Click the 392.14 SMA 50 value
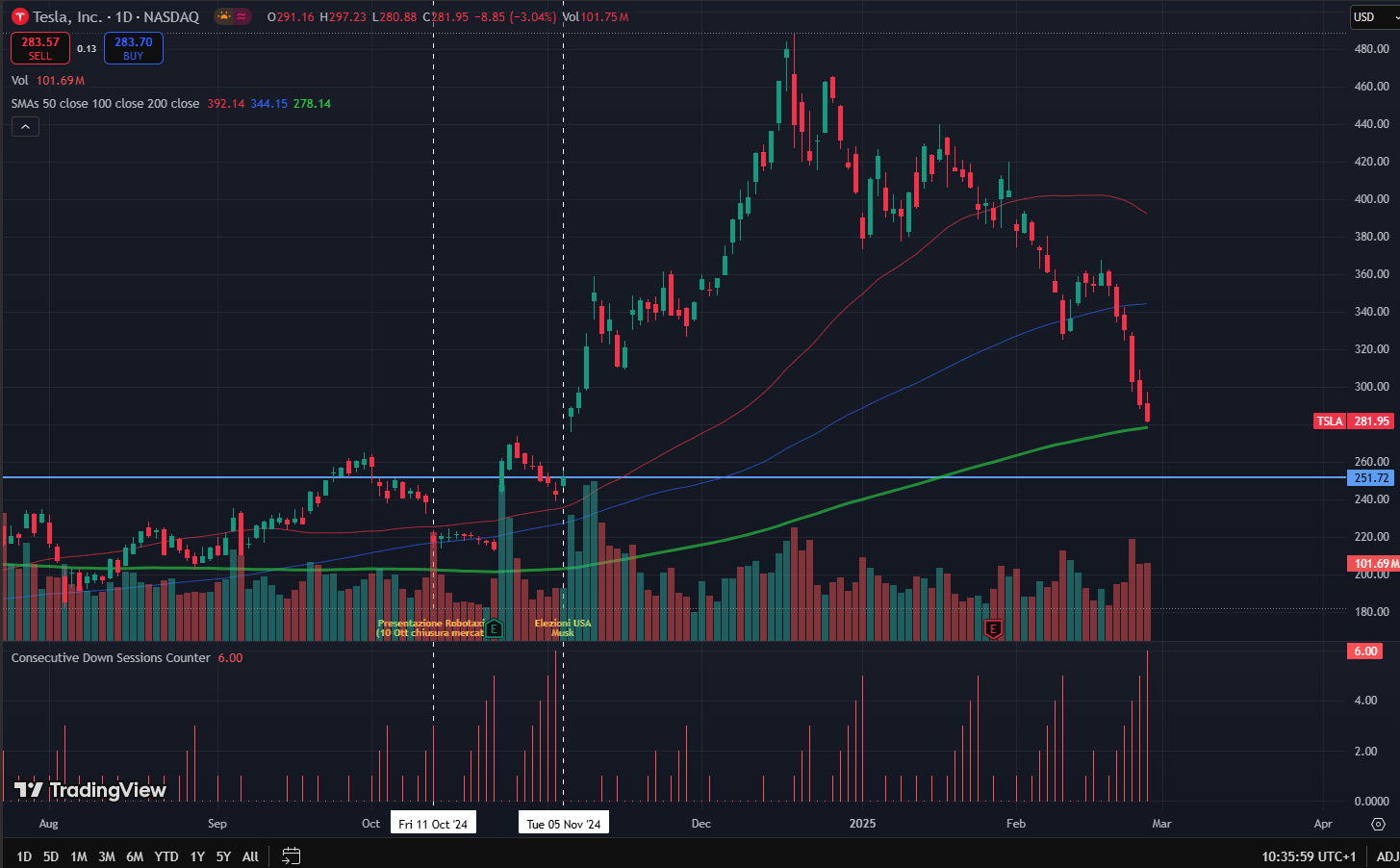The width and height of the screenshot is (1400, 868). pos(226,104)
